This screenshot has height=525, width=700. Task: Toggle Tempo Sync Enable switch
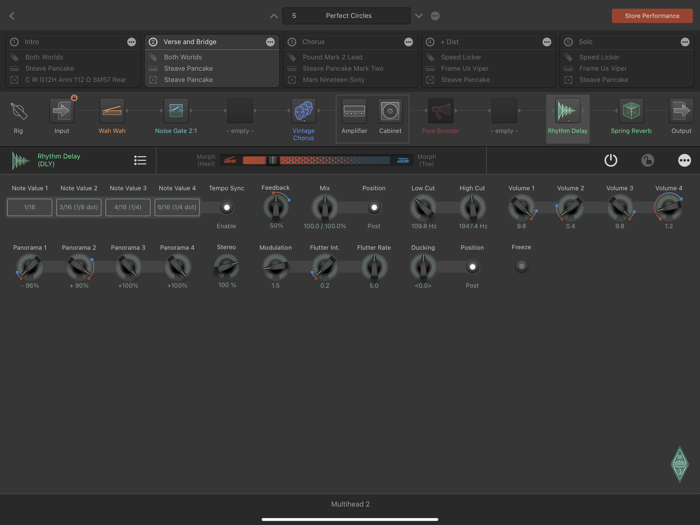coord(226,207)
